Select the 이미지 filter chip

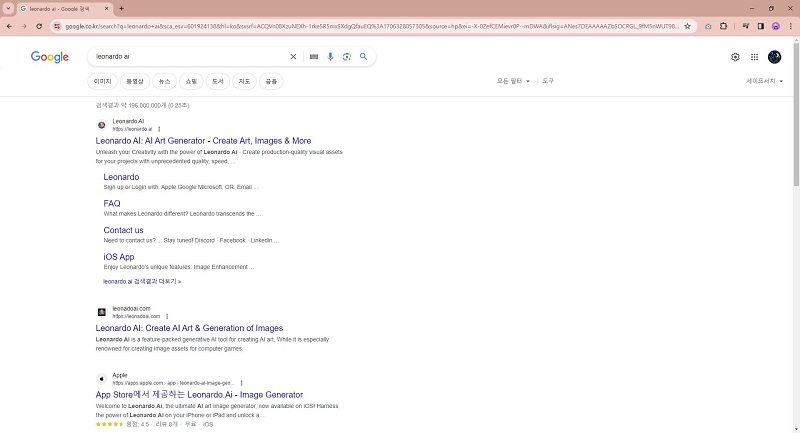click(x=103, y=81)
